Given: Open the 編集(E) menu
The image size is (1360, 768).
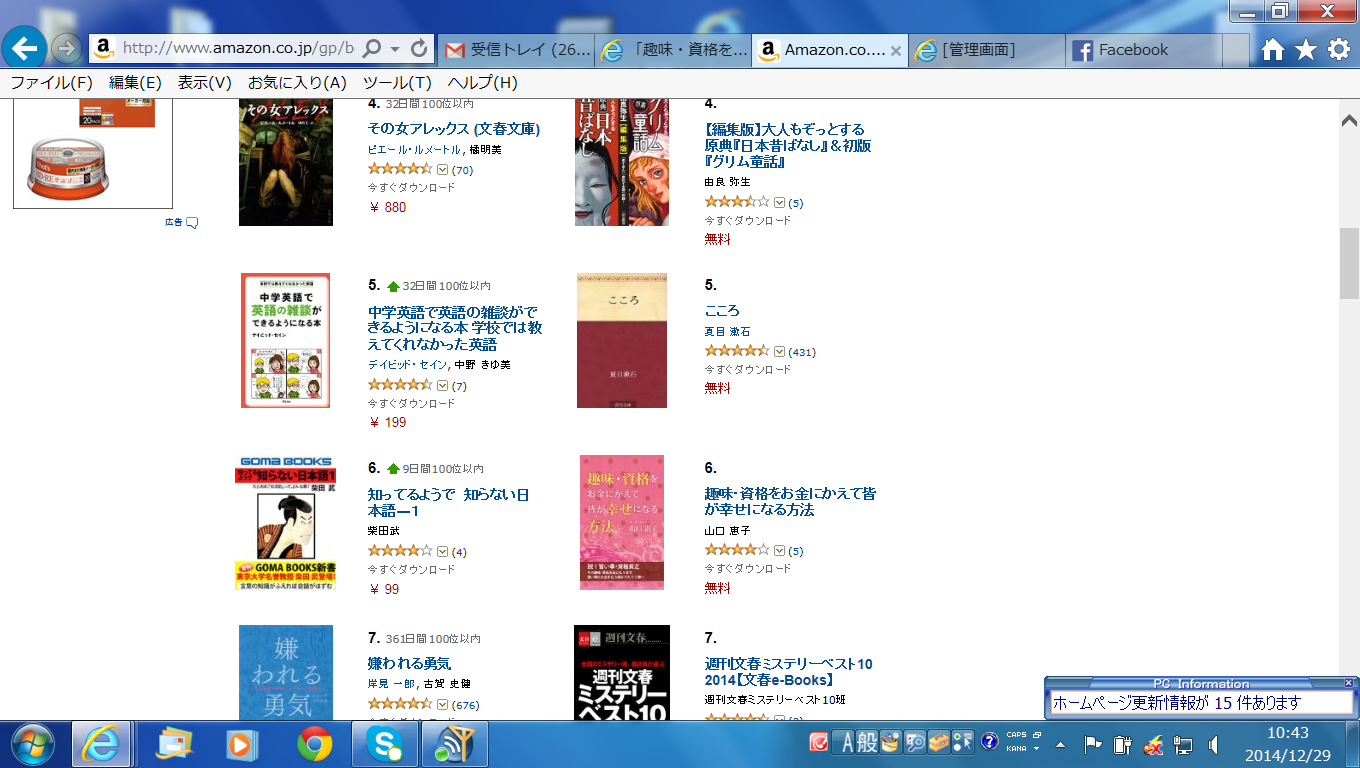Looking at the screenshot, I should (135, 83).
